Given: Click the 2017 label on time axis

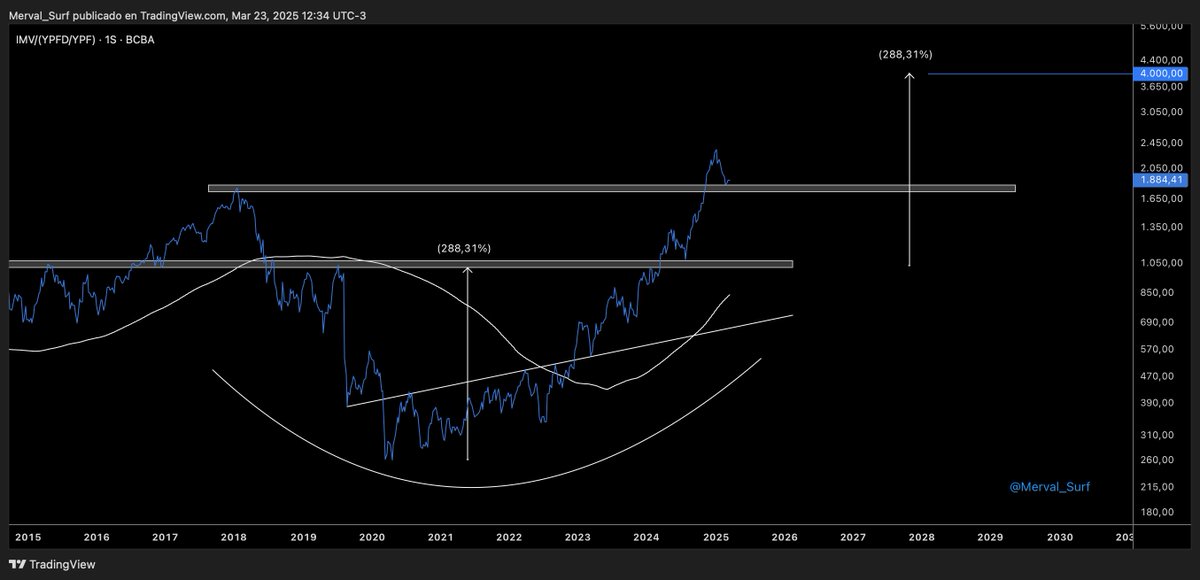Looking at the screenshot, I should [x=165, y=537].
